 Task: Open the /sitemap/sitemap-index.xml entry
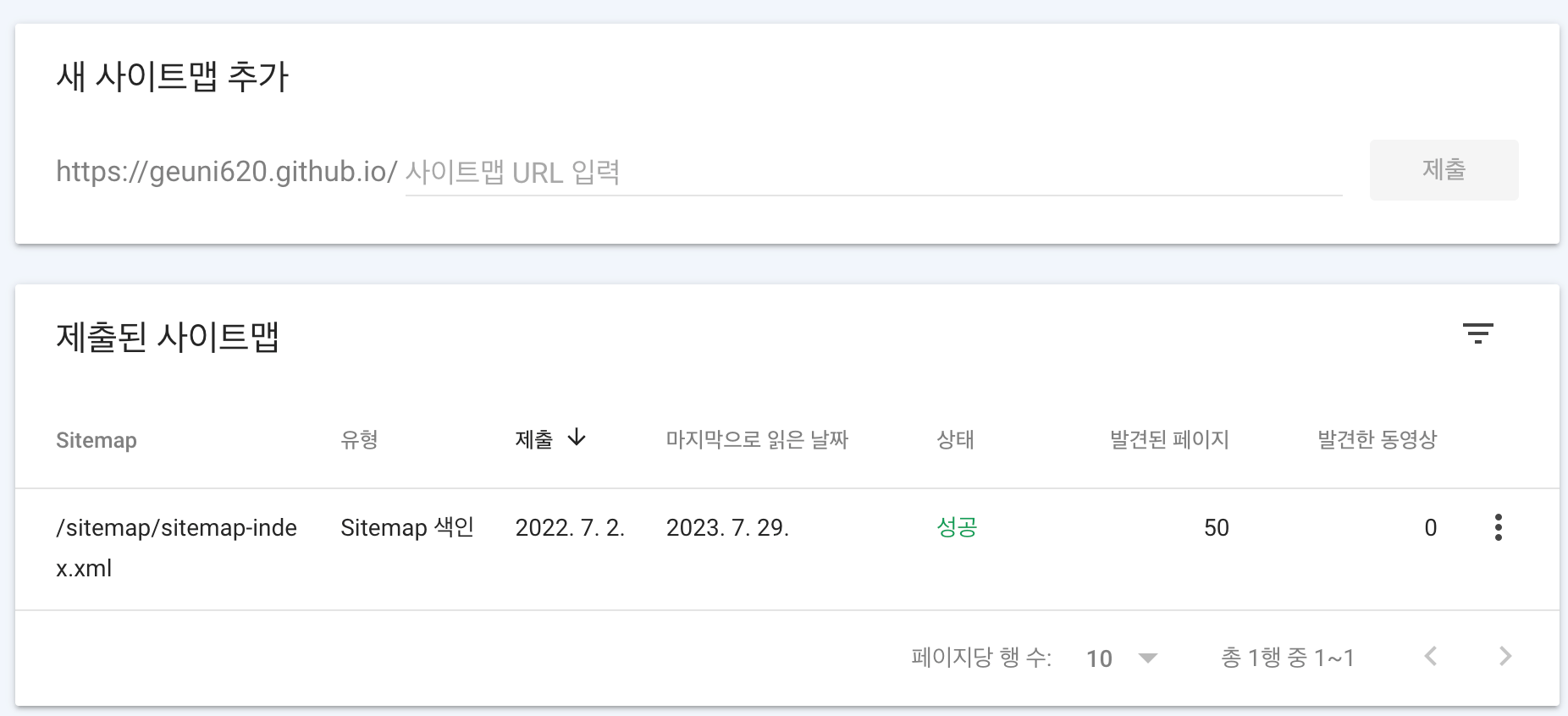(x=176, y=548)
